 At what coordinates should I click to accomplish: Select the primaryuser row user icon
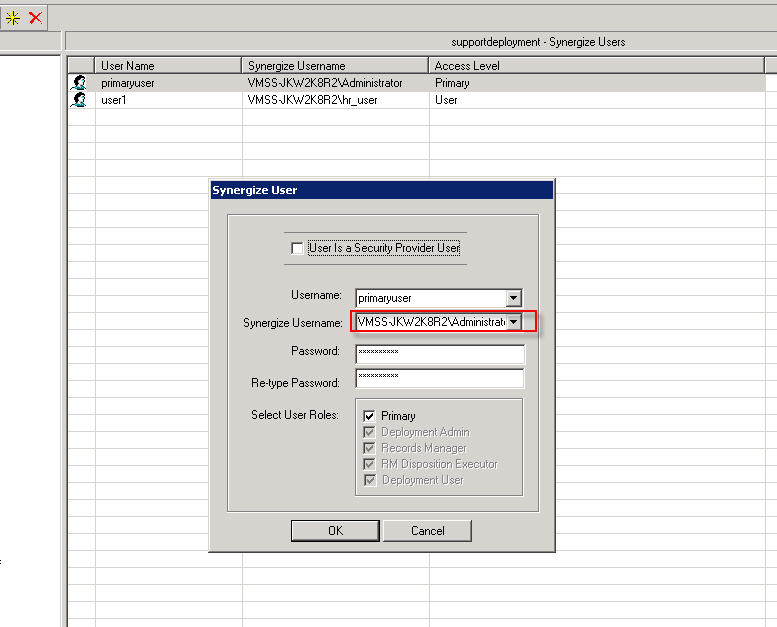(78, 83)
